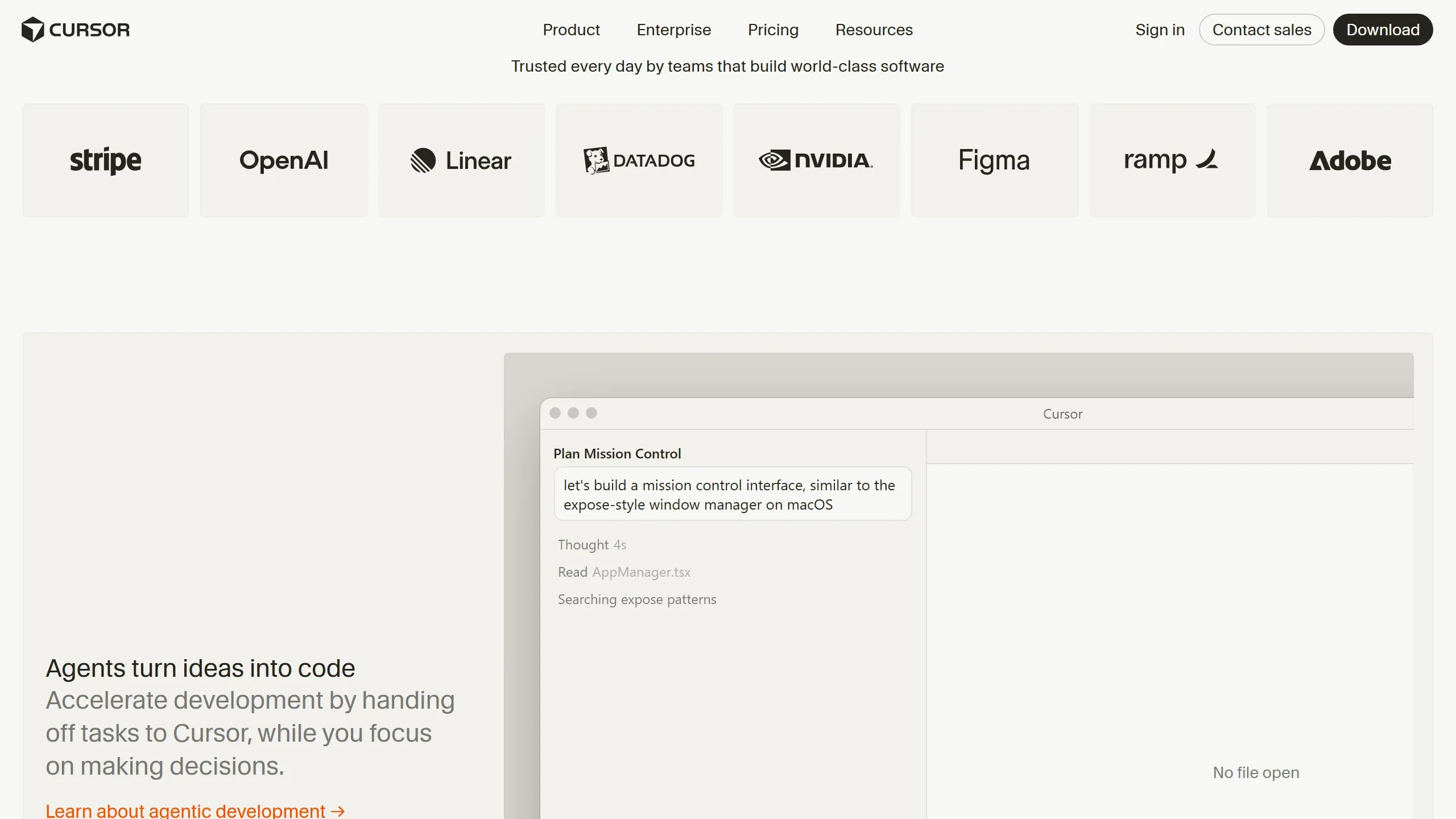Open the Resources menu
Screen dimensions: 1456x819
(x=874, y=30)
